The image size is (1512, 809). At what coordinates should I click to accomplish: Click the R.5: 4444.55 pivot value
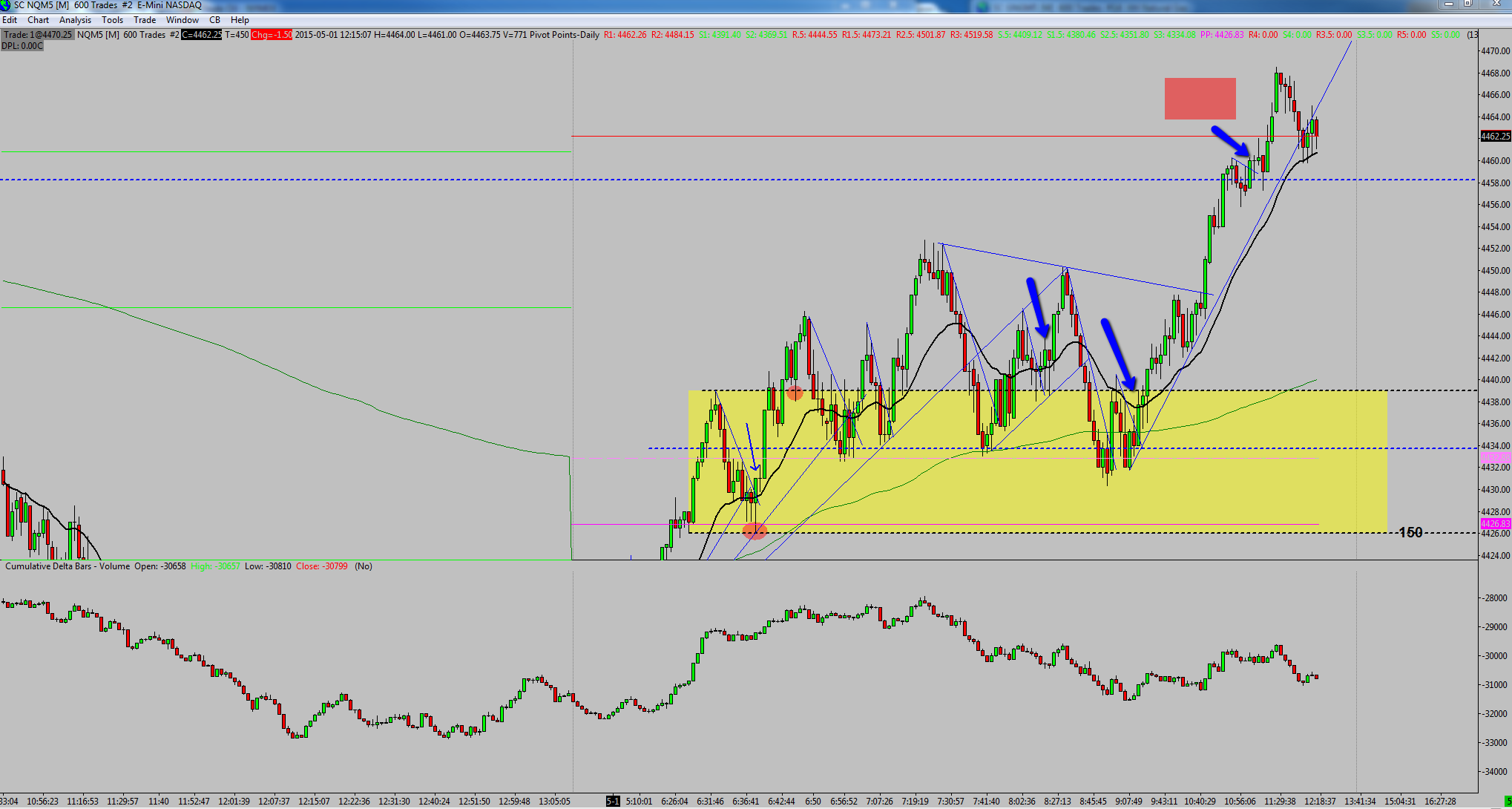[815, 35]
